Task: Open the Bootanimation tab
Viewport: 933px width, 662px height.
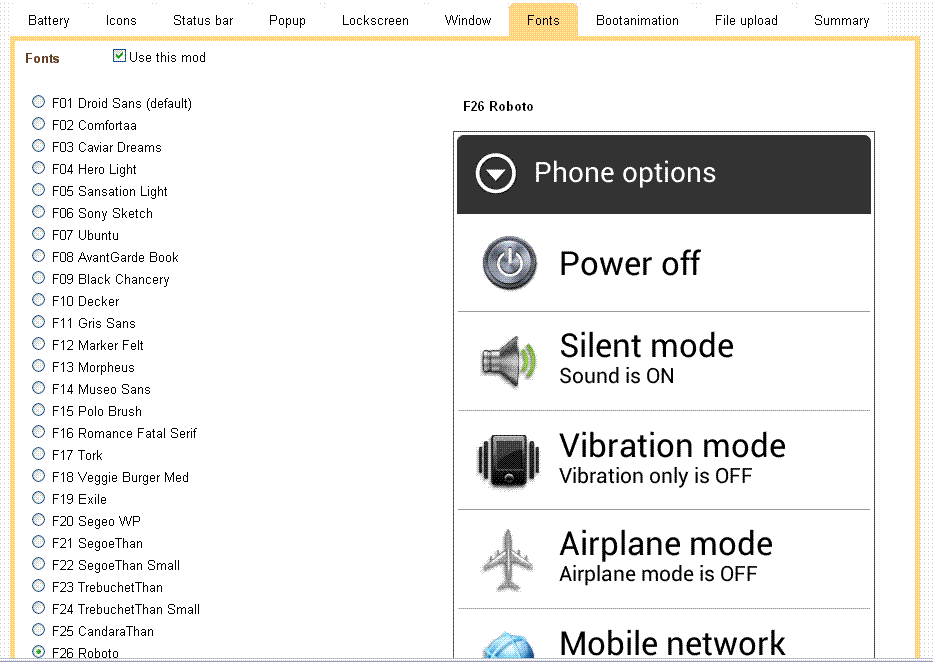Action: (637, 21)
